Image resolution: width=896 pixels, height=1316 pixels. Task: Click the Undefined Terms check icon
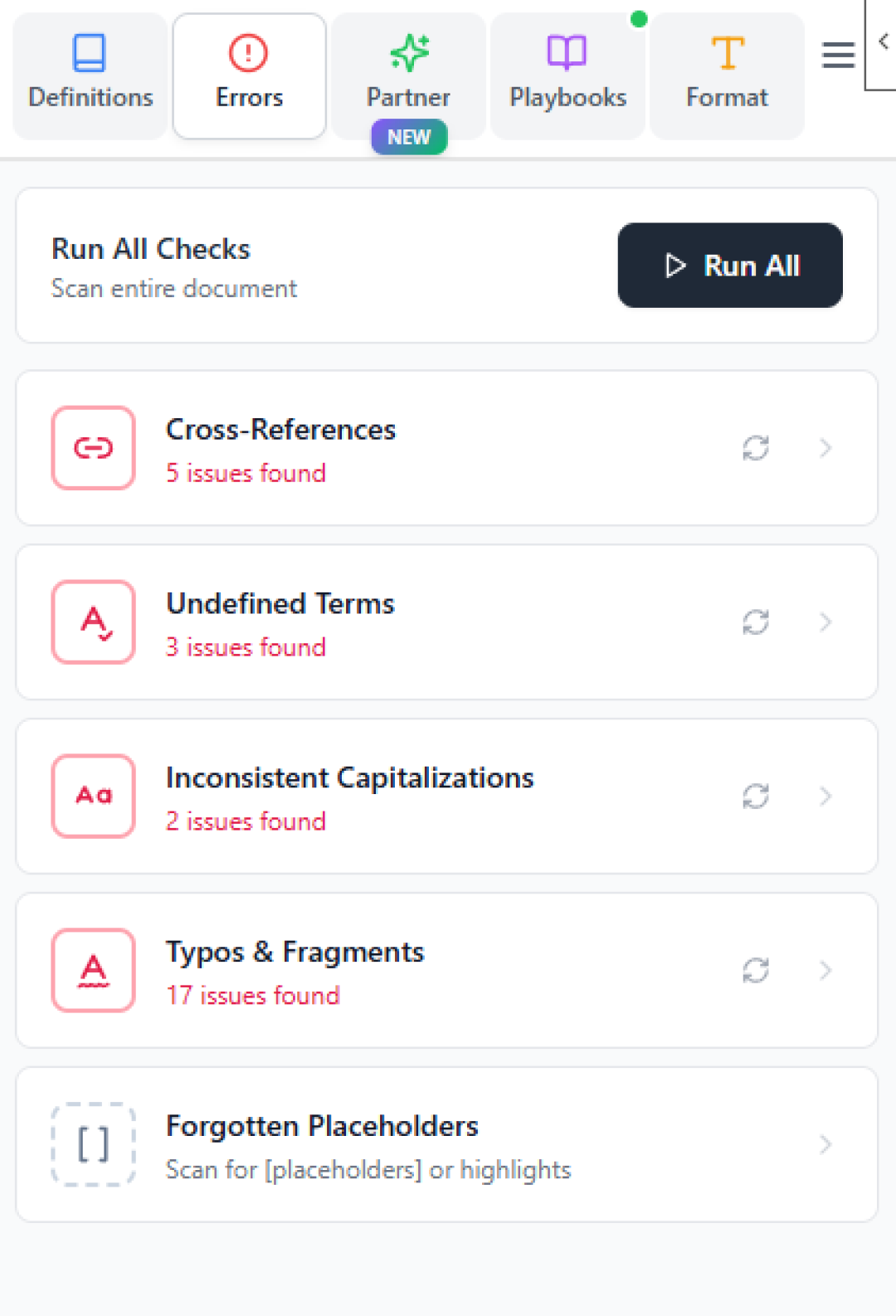(x=92, y=622)
